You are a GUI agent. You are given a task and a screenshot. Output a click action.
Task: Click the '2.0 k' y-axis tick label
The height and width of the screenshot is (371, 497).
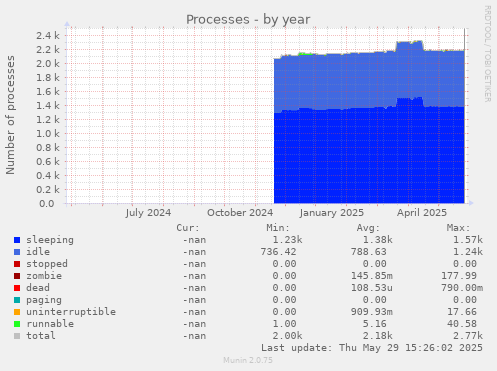pyautogui.click(x=48, y=64)
